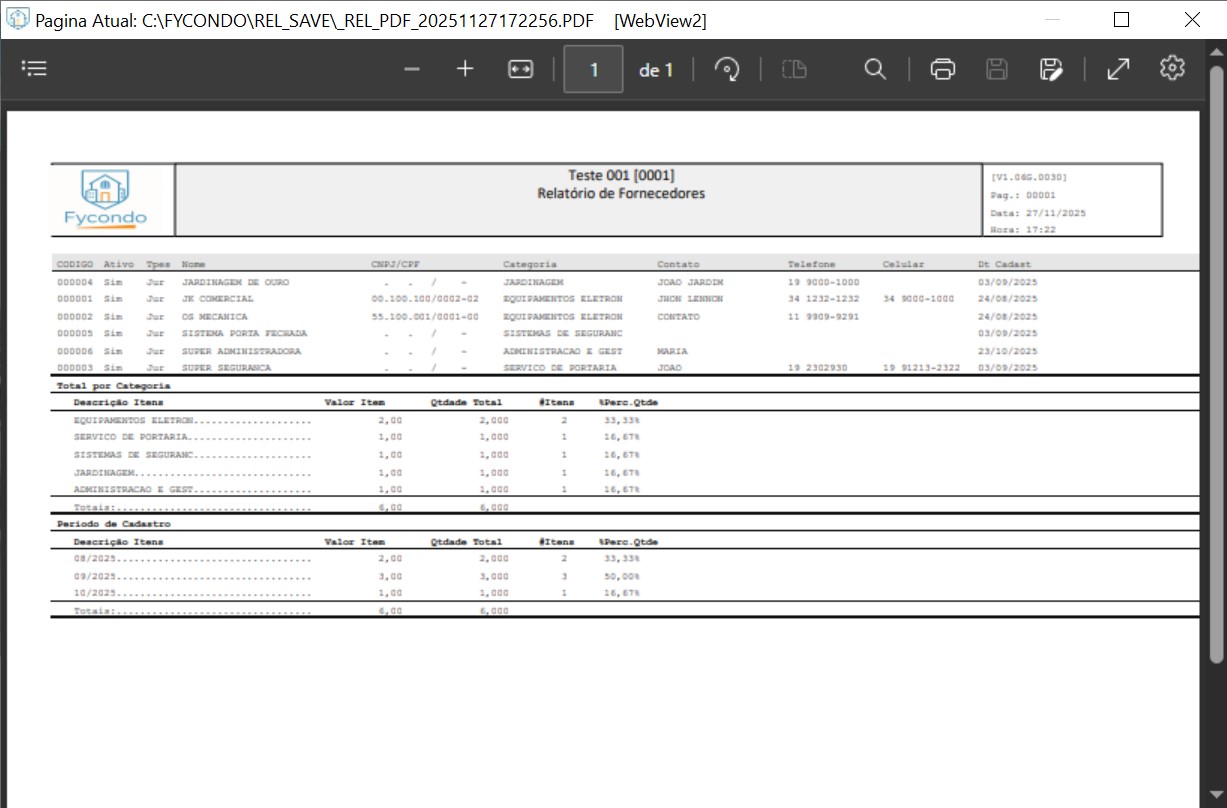Click the Relatório de Fornecedores title

coord(620,194)
